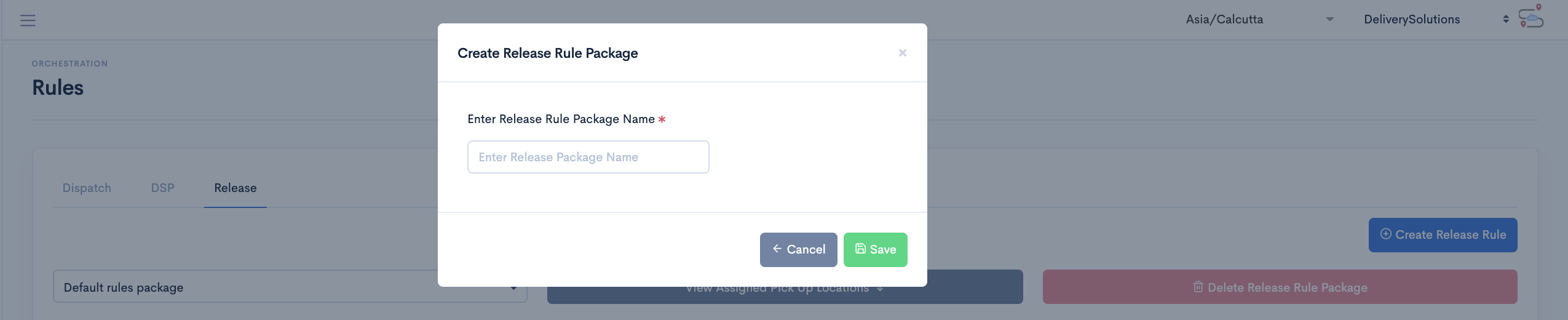
Task: Click the Delete Release Rule Package button
Action: tap(1280, 287)
